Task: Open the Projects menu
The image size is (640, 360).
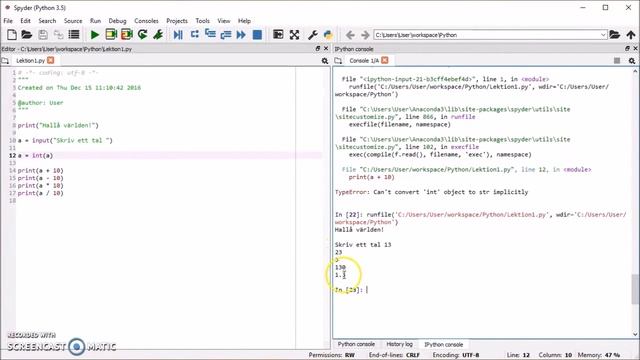Action: [x=177, y=21]
